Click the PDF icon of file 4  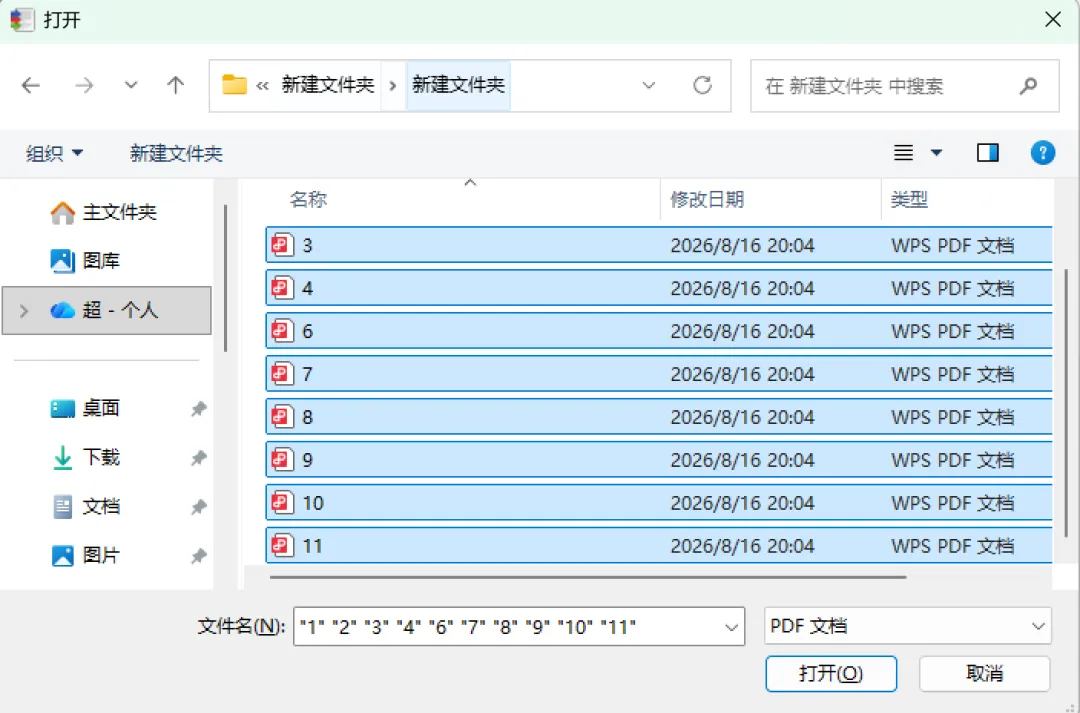point(282,287)
